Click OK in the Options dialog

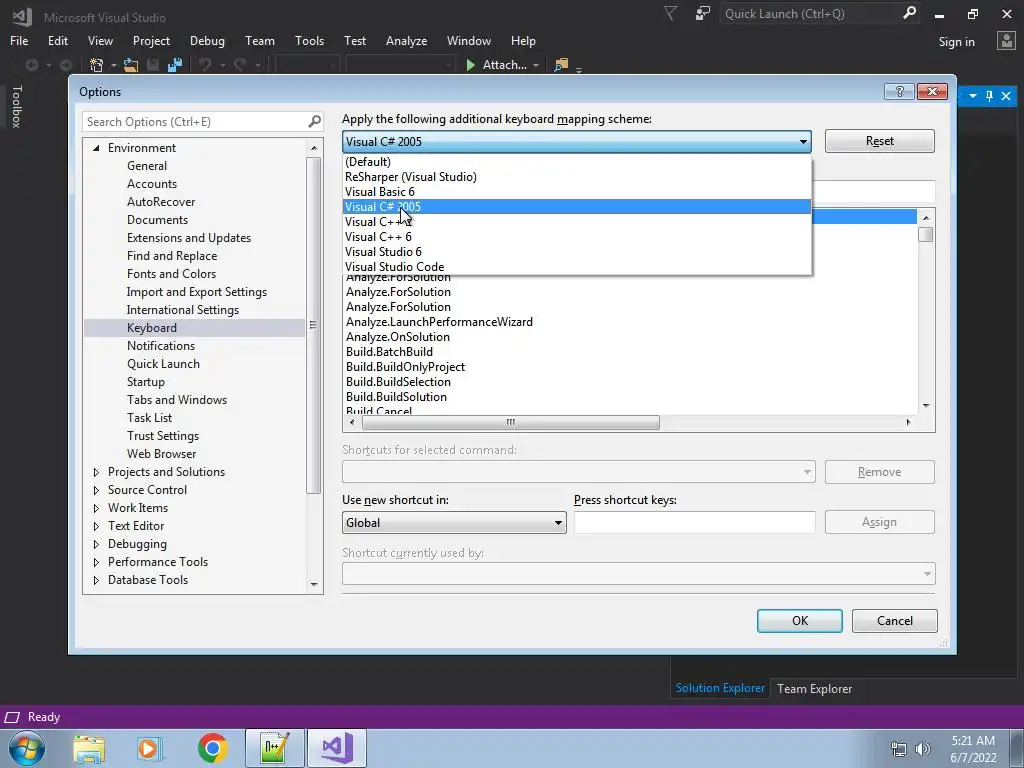800,620
